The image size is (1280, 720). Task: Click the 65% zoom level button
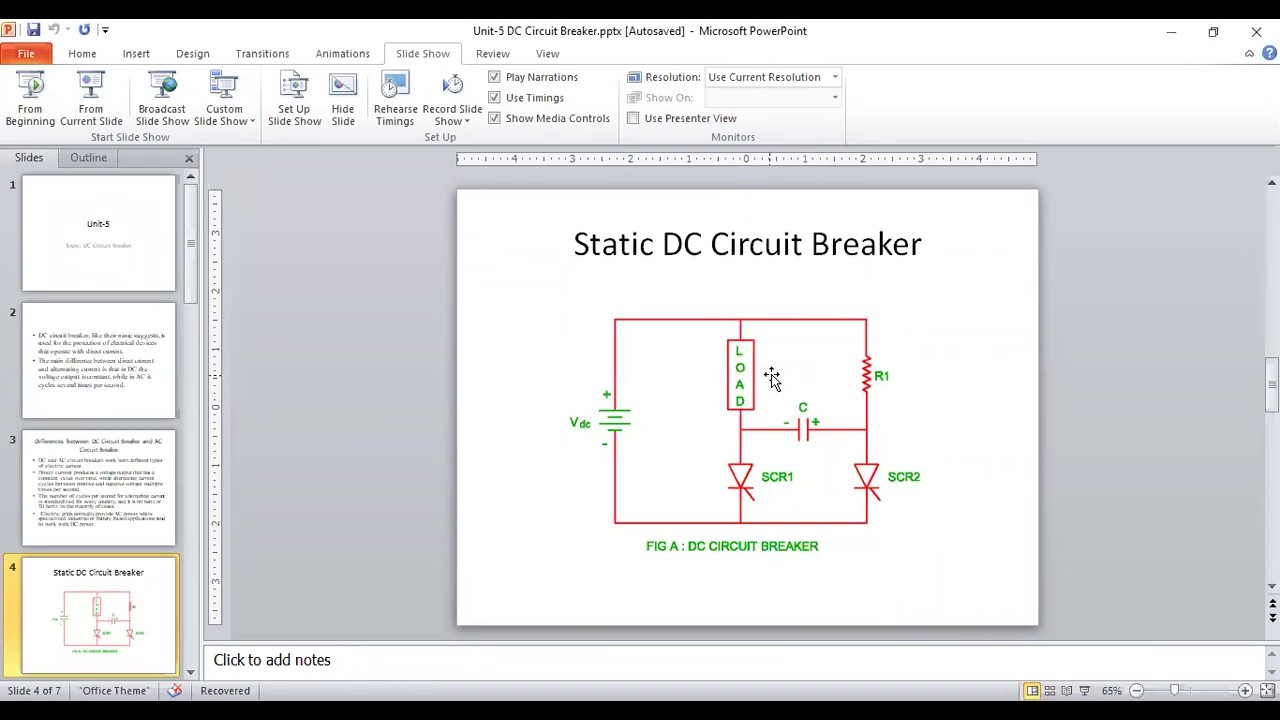coord(1111,691)
